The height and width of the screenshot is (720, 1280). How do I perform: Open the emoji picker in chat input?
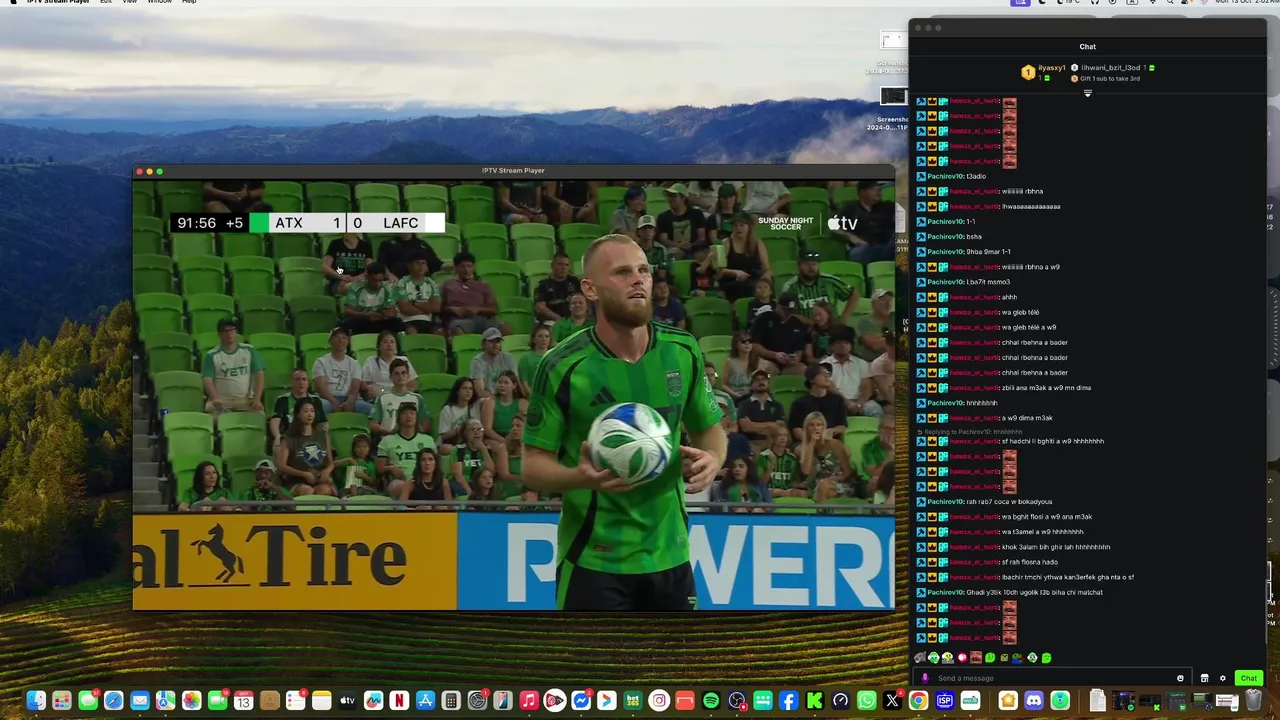point(1180,678)
